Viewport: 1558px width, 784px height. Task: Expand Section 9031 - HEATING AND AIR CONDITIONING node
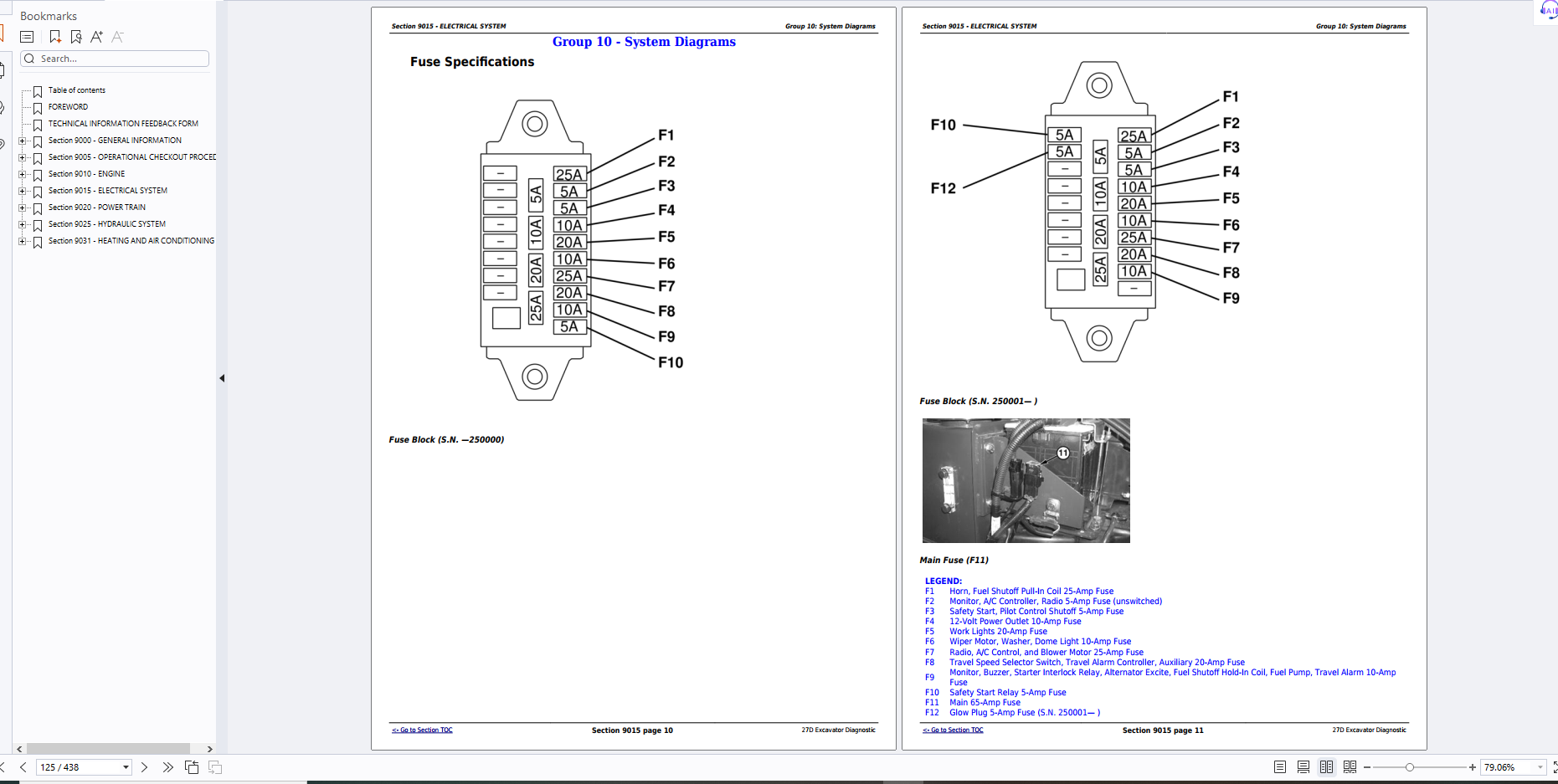(23, 241)
